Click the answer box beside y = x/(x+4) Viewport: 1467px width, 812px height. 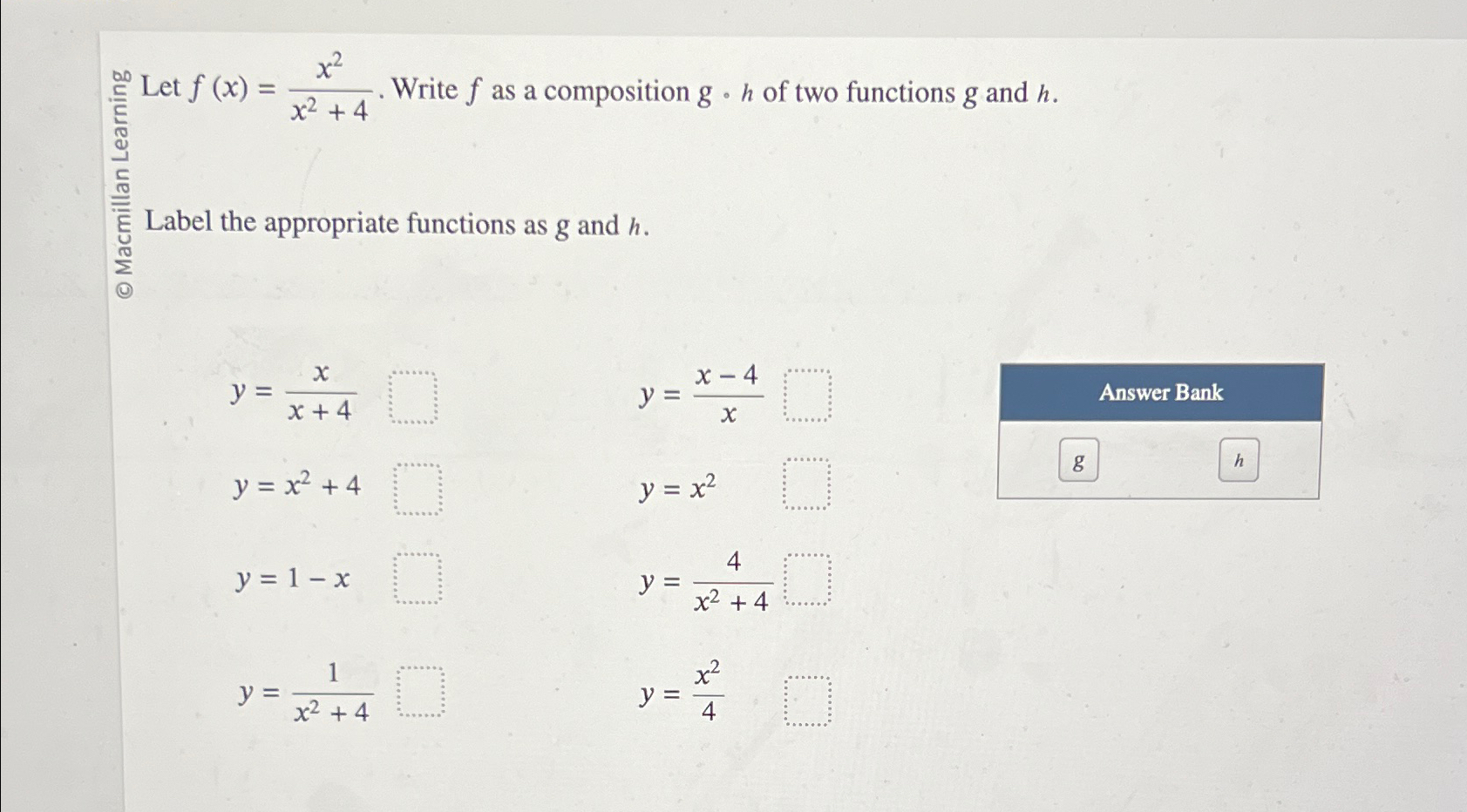point(415,396)
